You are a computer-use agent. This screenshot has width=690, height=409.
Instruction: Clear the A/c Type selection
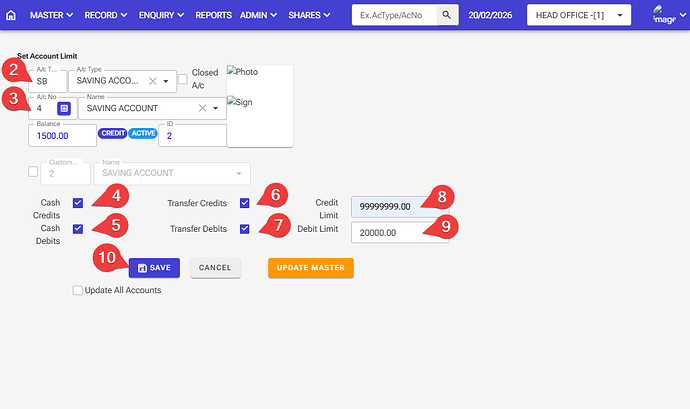coord(153,81)
